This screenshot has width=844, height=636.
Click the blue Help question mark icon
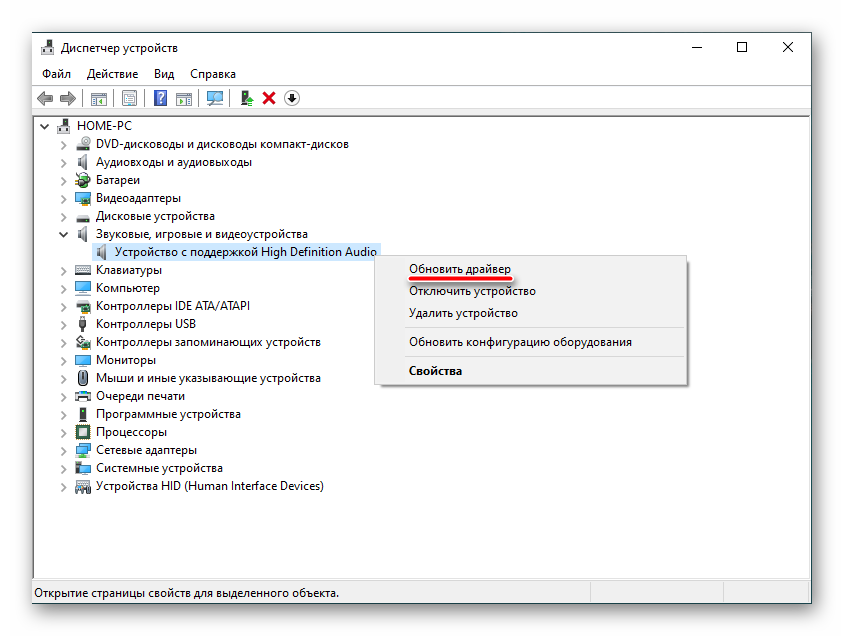pos(160,98)
